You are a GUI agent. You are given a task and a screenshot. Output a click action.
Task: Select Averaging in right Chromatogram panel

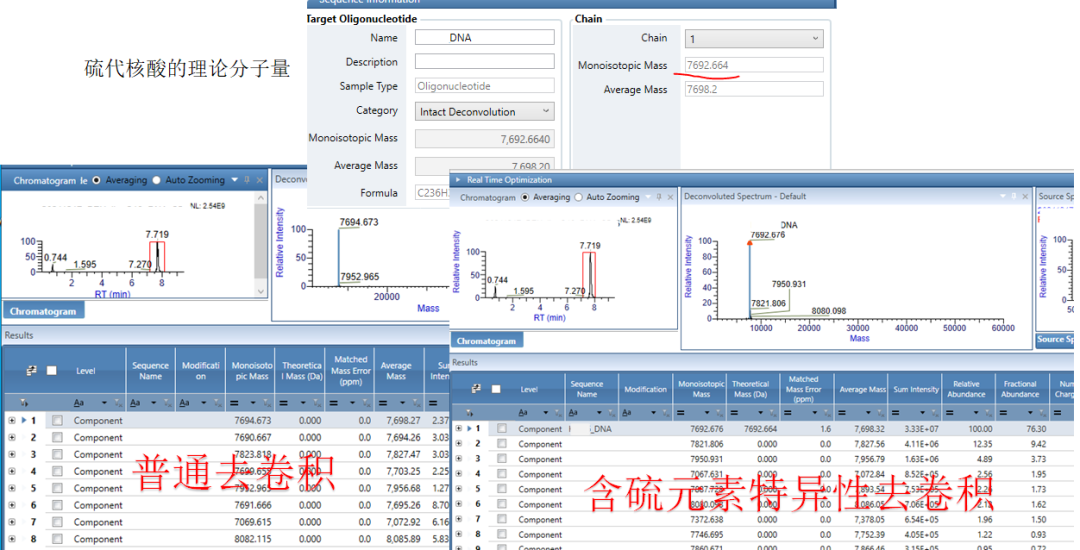pyautogui.click(x=526, y=197)
